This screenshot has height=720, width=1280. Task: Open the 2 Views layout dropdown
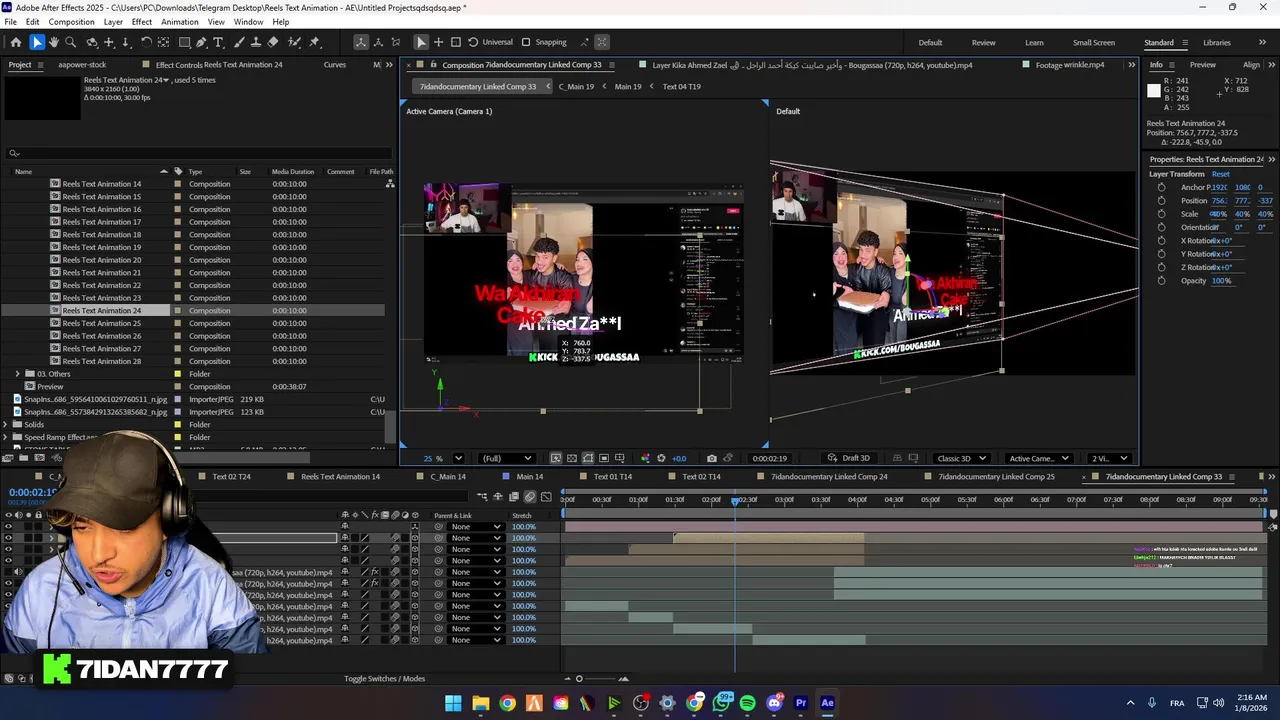click(x=1111, y=458)
